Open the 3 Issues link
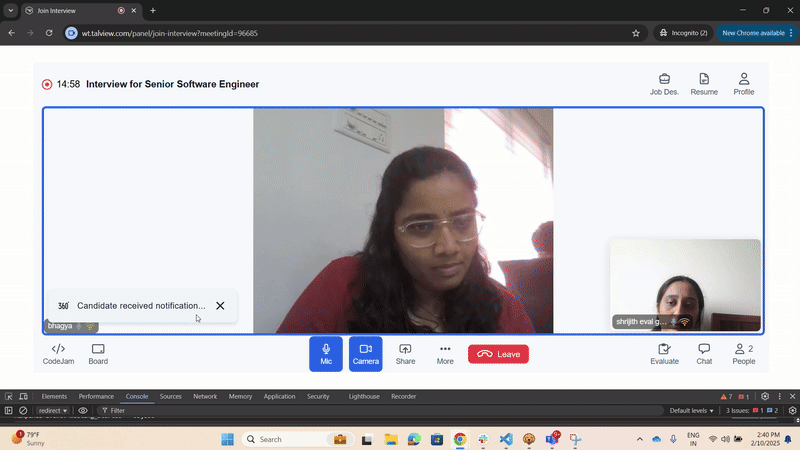Screen dimensions: 800x450 (752, 410)
